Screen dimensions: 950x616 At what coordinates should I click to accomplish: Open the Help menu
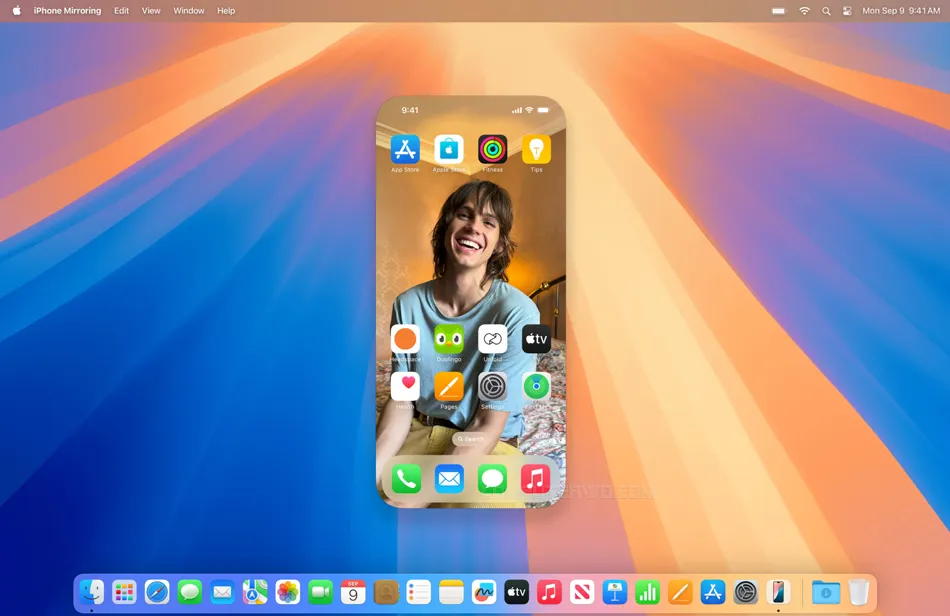(x=226, y=10)
